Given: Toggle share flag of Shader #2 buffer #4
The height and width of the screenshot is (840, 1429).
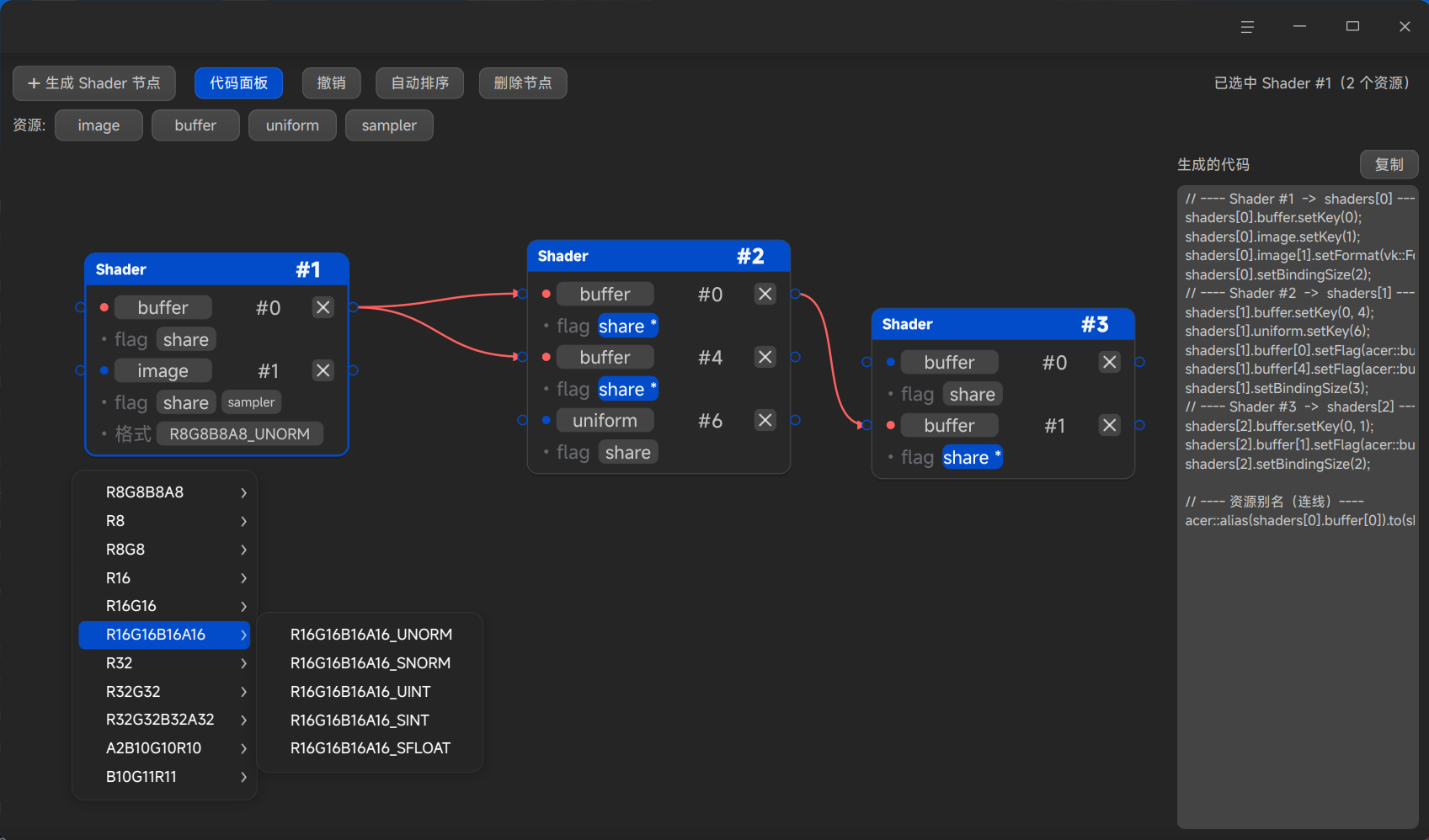Looking at the screenshot, I should pos(627,389).
